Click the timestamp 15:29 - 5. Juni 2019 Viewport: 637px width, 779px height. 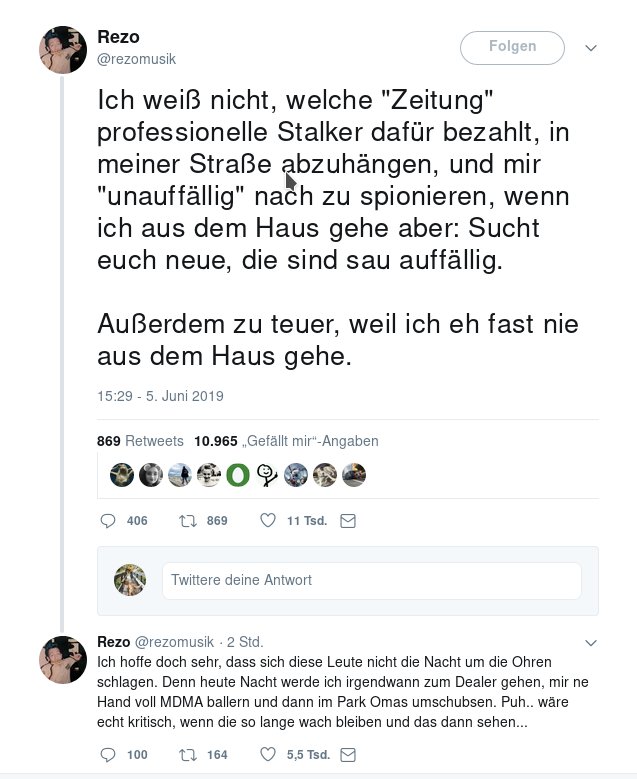160,396
